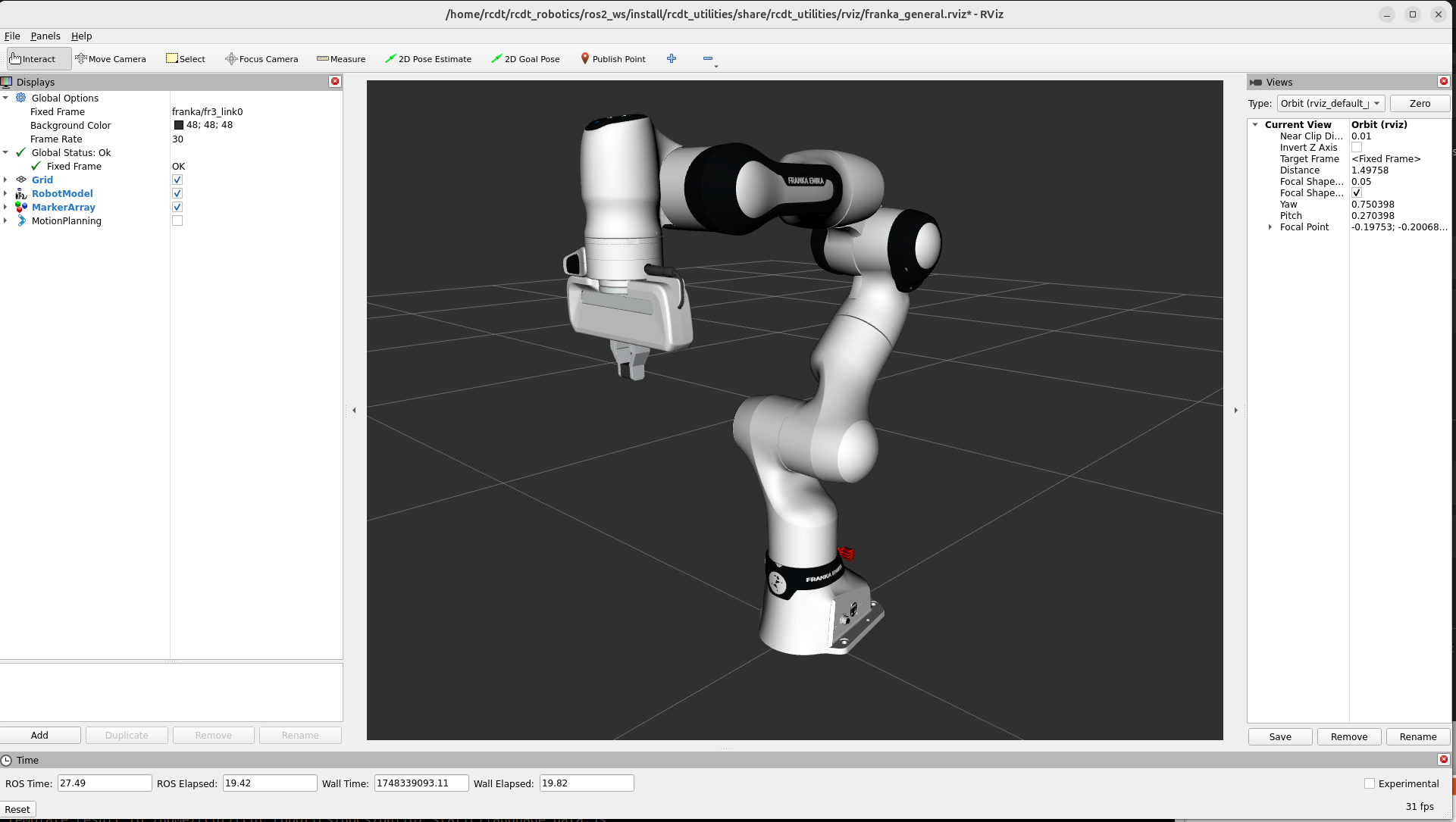Activate the Publish Point tool
Image resolution: width=1456 pixels, height=822 pixels.
pyautogui.click(x=612, y=59)
